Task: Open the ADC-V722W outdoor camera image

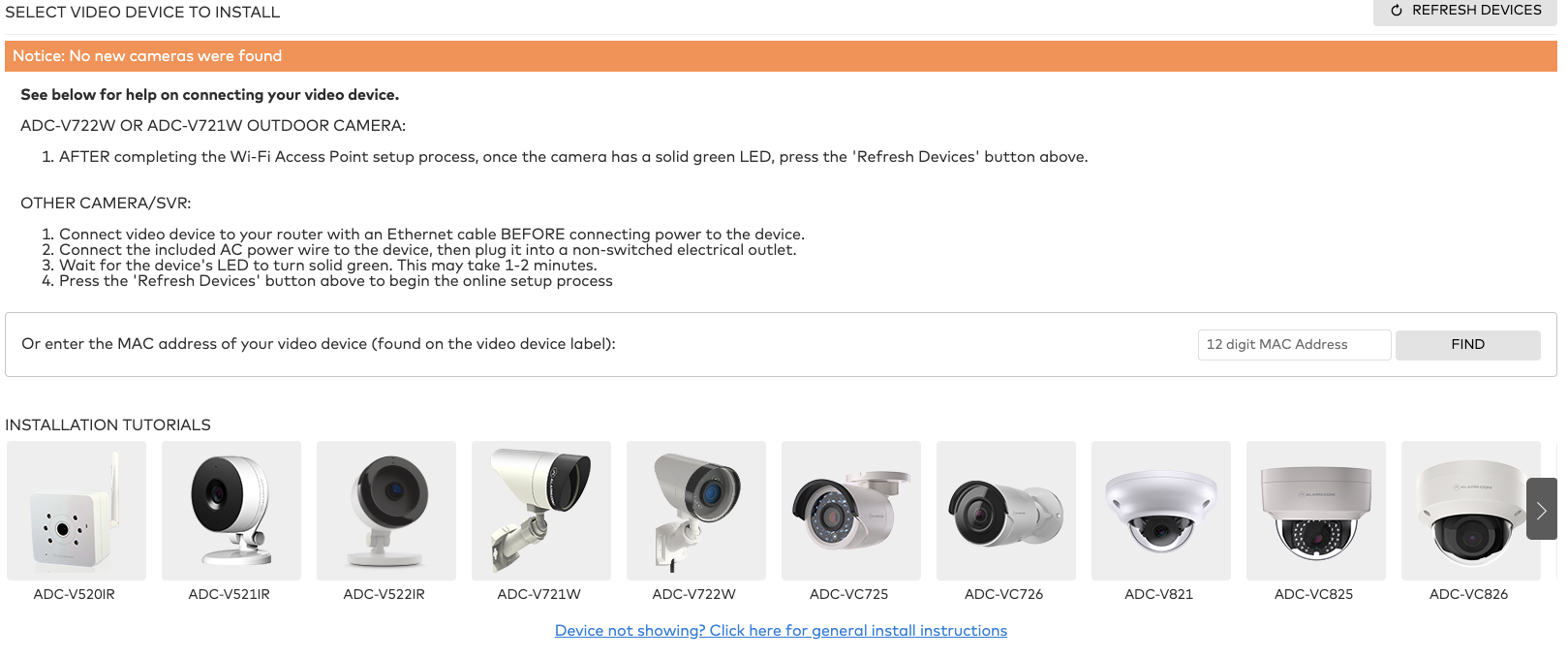Action: click(x=696, y=511)
